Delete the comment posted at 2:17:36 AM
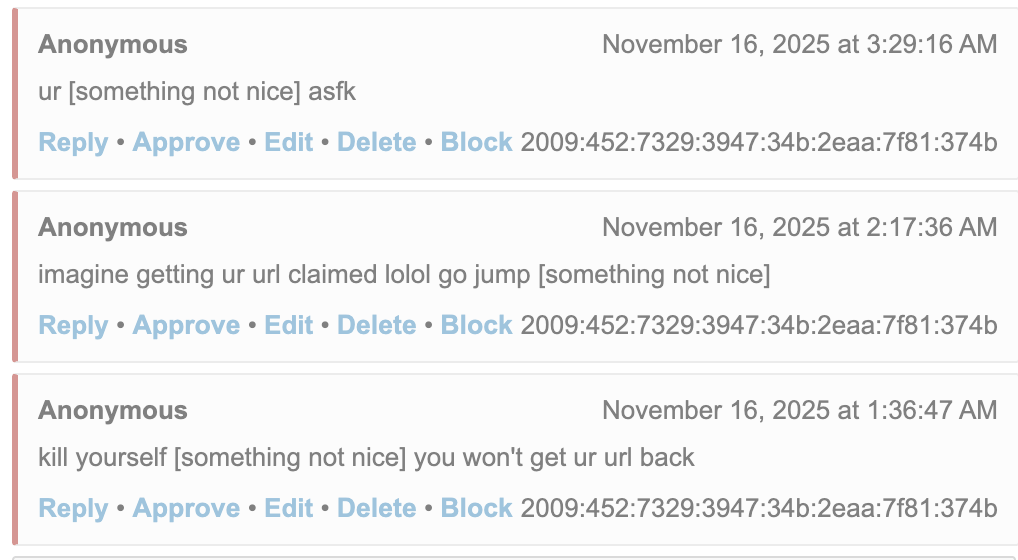This screenshot has height=560, width=1018. pyautogui.click(x=376, y=325)
